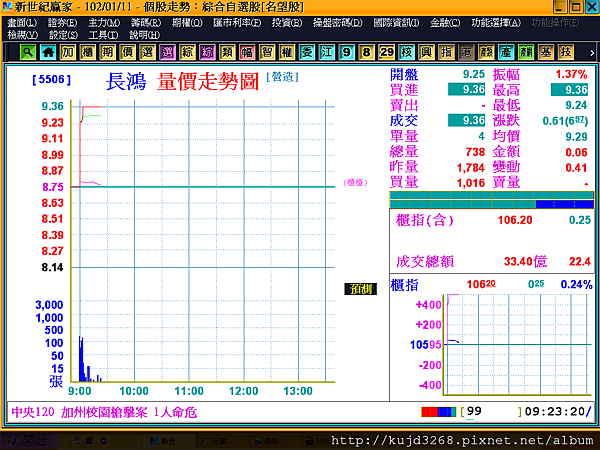The image size is (600, 450).
Task: Click the buy/sell volume ratio bar
Action: (492, 200)
